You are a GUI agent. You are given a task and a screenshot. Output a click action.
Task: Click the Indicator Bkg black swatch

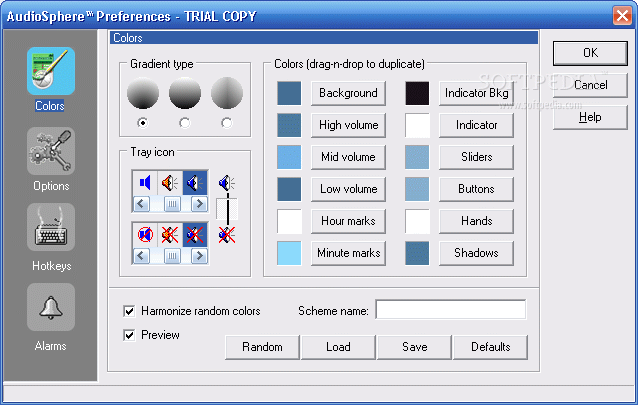(x=417, y=93)
